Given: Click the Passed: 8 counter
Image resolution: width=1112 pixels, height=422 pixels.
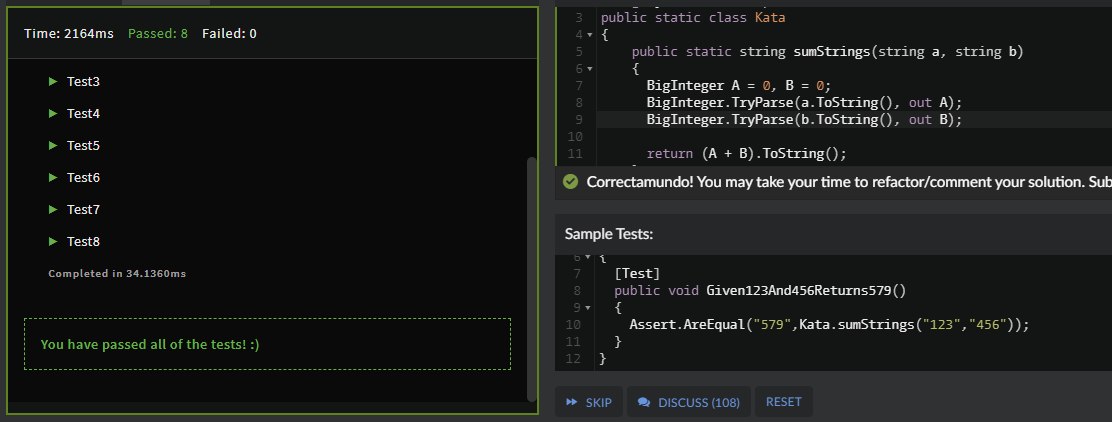Looking at the screenshot, I should [x=157, y=33].
